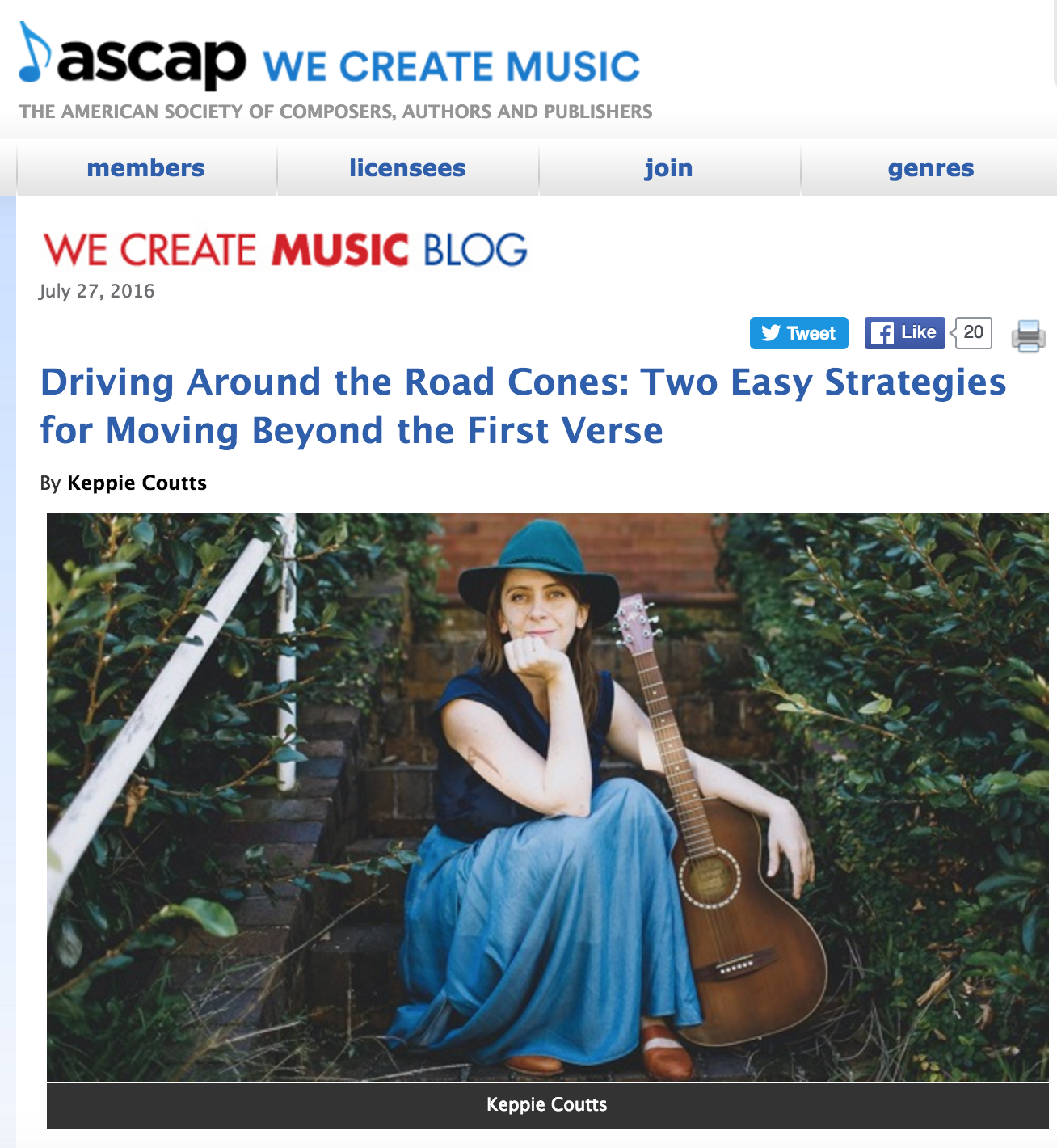Click the author name Keppie Coutts in the byline
This screenshot has height=1148, width=1057.
tap(137, 483)
